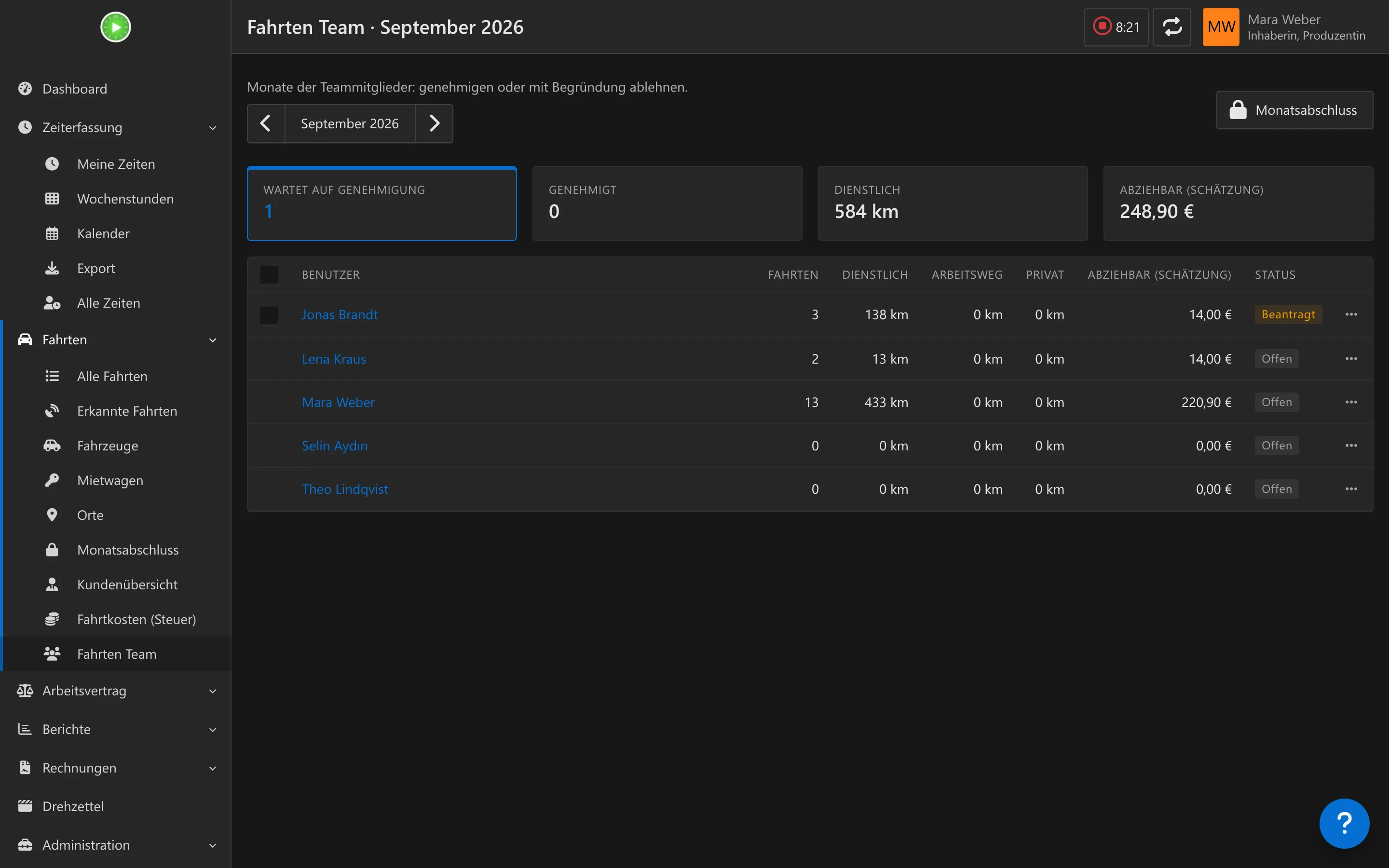Click the sync refresh arrows icon
Viewport: 1389px width, 868px height.
point(1171,27)
